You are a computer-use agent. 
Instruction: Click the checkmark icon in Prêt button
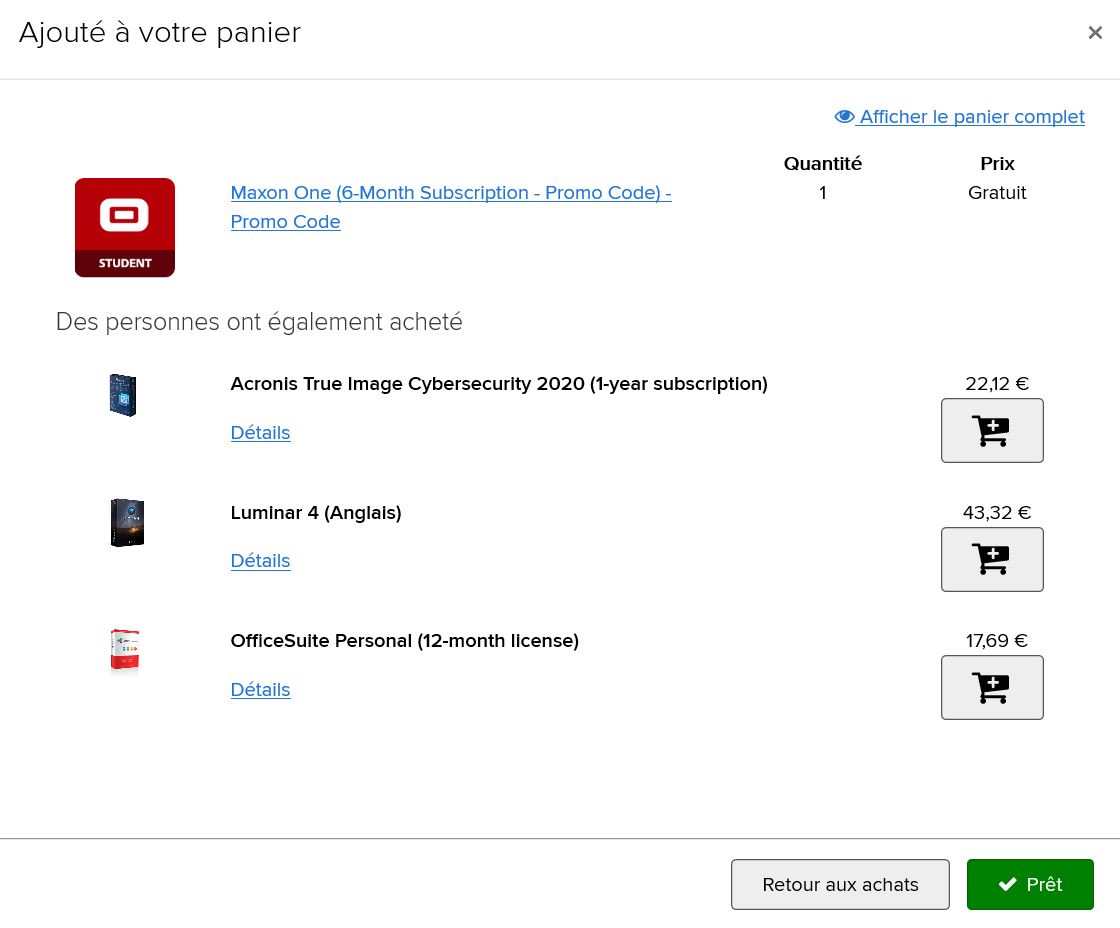(x=1007, y=884)
